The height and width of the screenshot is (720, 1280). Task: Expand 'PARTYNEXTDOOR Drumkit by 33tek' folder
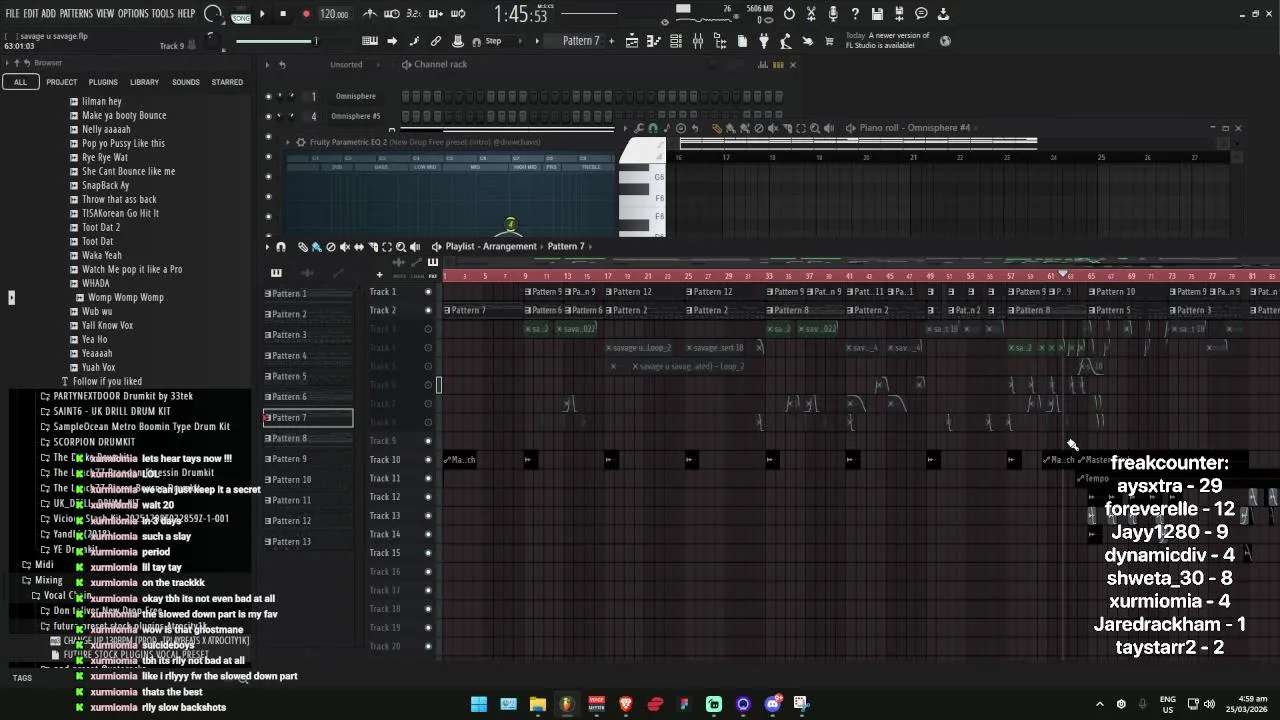tap(122, 396)
